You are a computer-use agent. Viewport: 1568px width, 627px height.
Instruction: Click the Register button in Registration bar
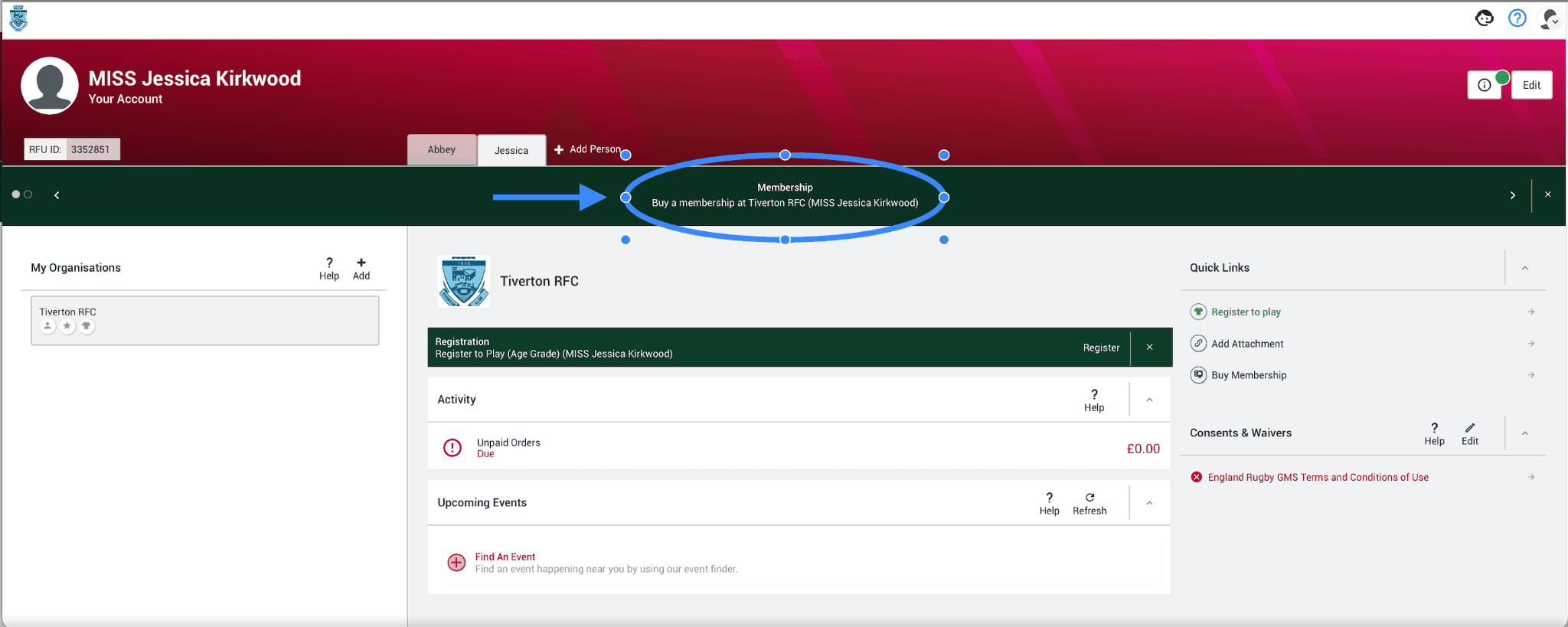coord(1101,348)
